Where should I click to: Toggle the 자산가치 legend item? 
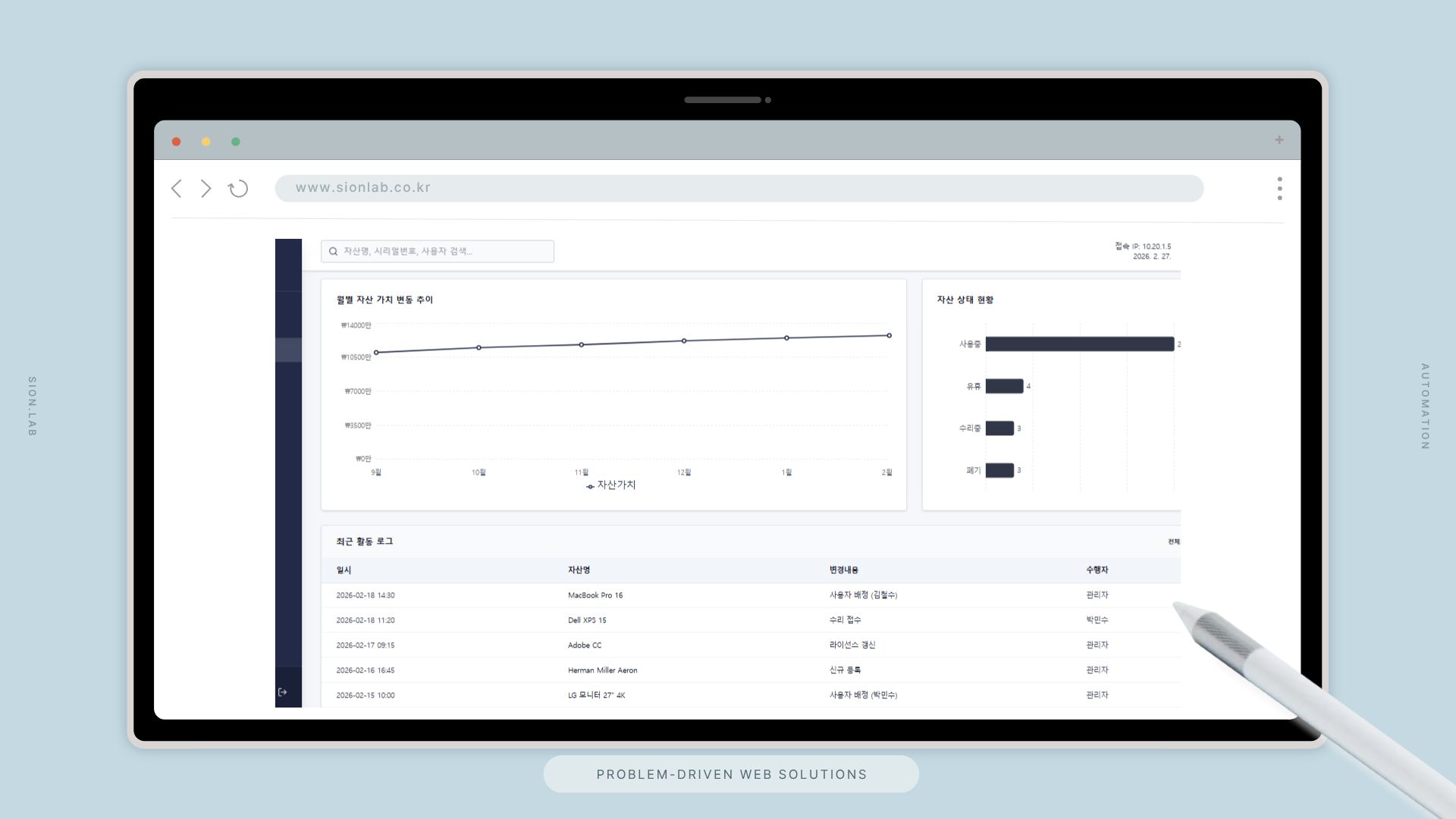611,485
